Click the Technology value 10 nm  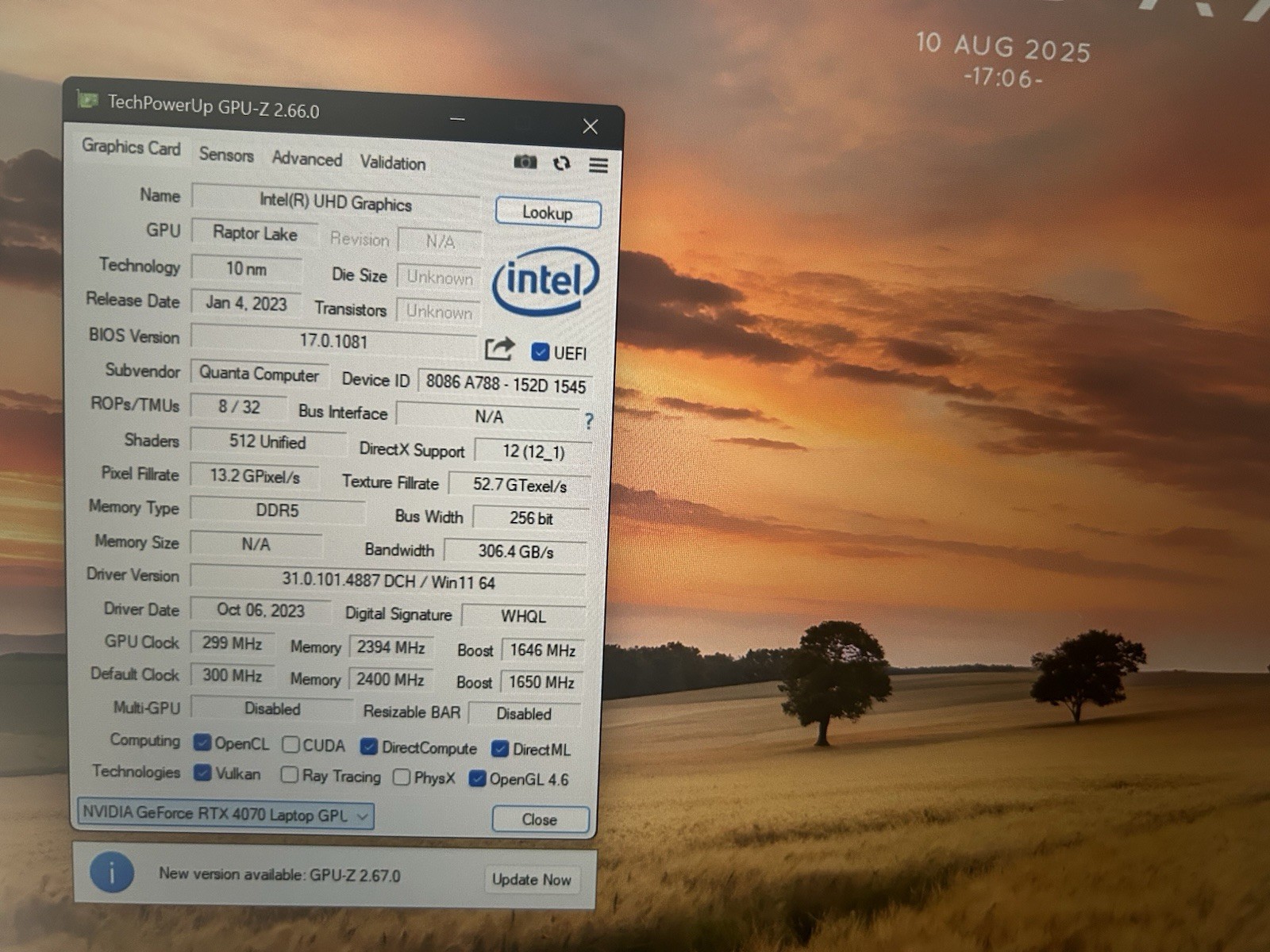(x=246, y=269)
